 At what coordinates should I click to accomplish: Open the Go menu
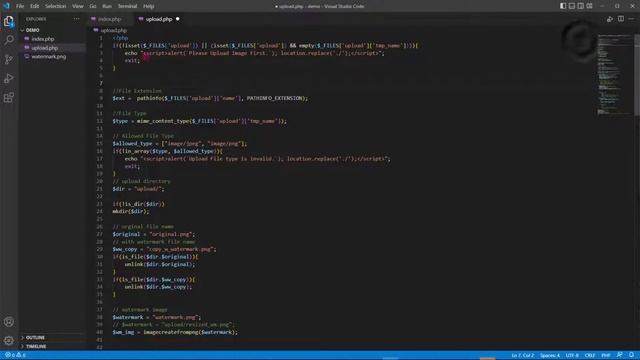click(x=93, y=6)
